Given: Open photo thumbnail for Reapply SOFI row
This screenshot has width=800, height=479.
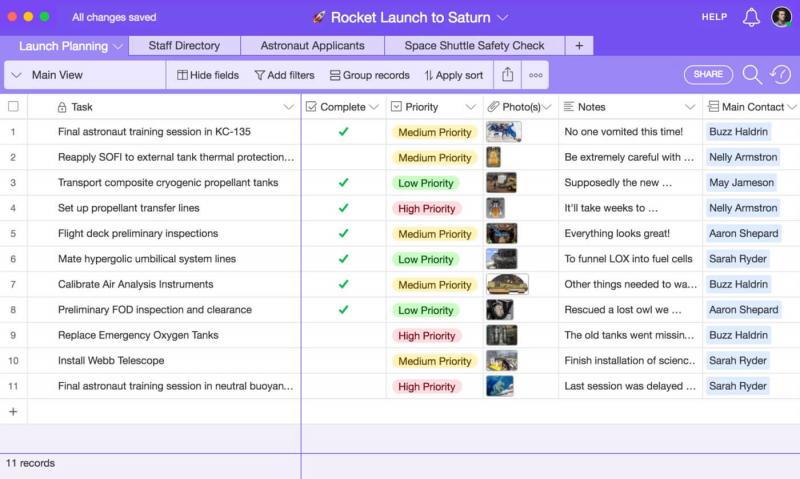Looking at the screenshot, I should (x=493, y=157).
